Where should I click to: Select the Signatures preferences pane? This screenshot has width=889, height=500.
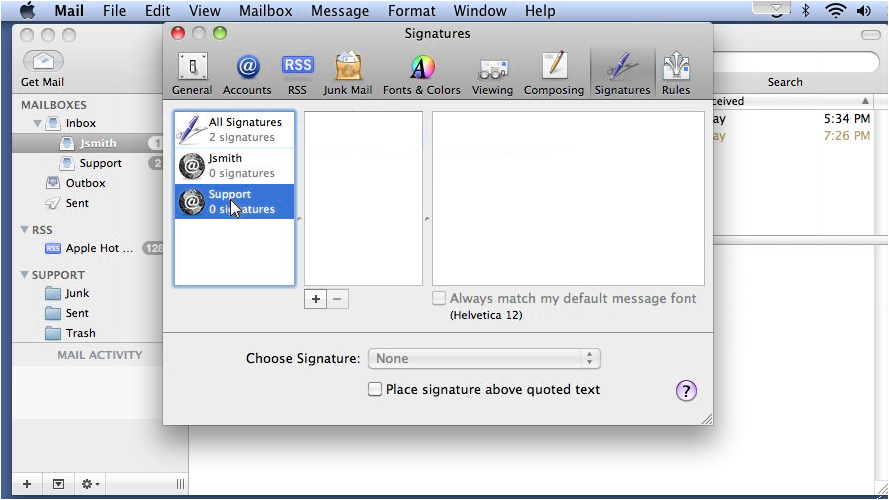pos(622,74)
